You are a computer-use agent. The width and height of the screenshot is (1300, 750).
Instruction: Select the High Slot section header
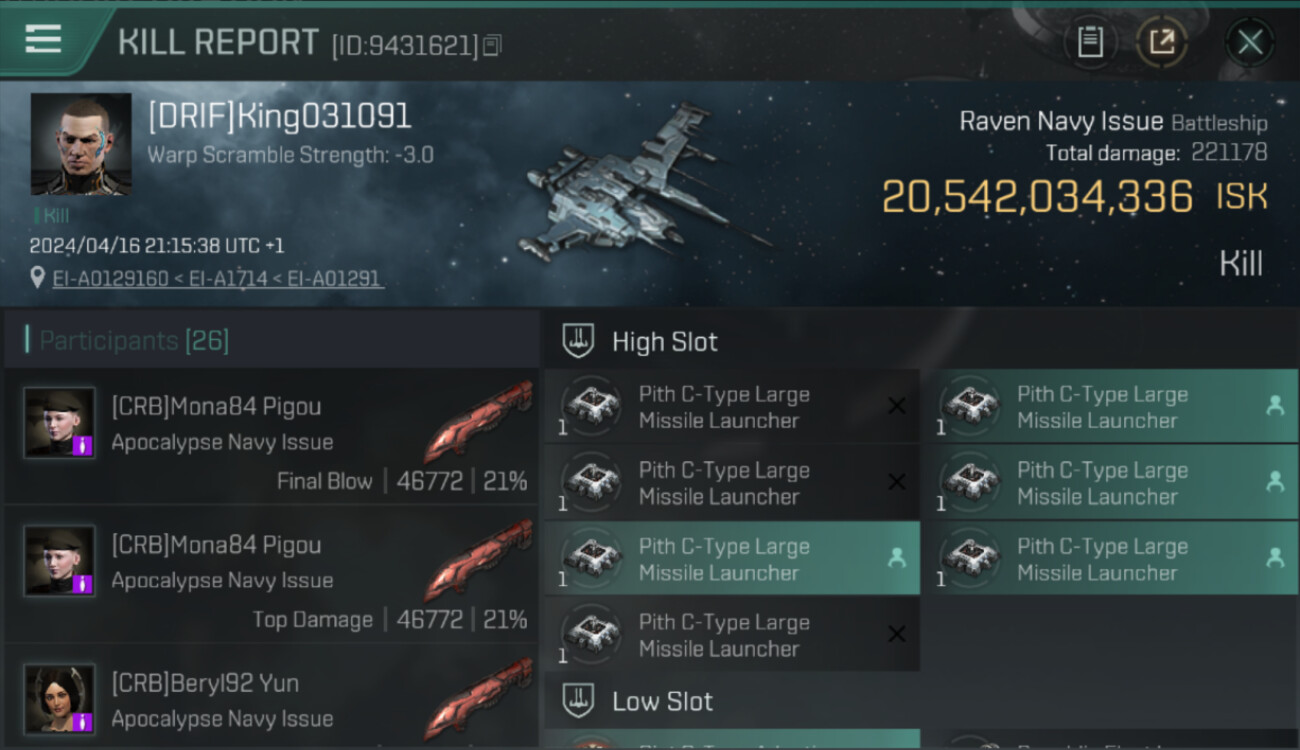[x=665, y=342]
